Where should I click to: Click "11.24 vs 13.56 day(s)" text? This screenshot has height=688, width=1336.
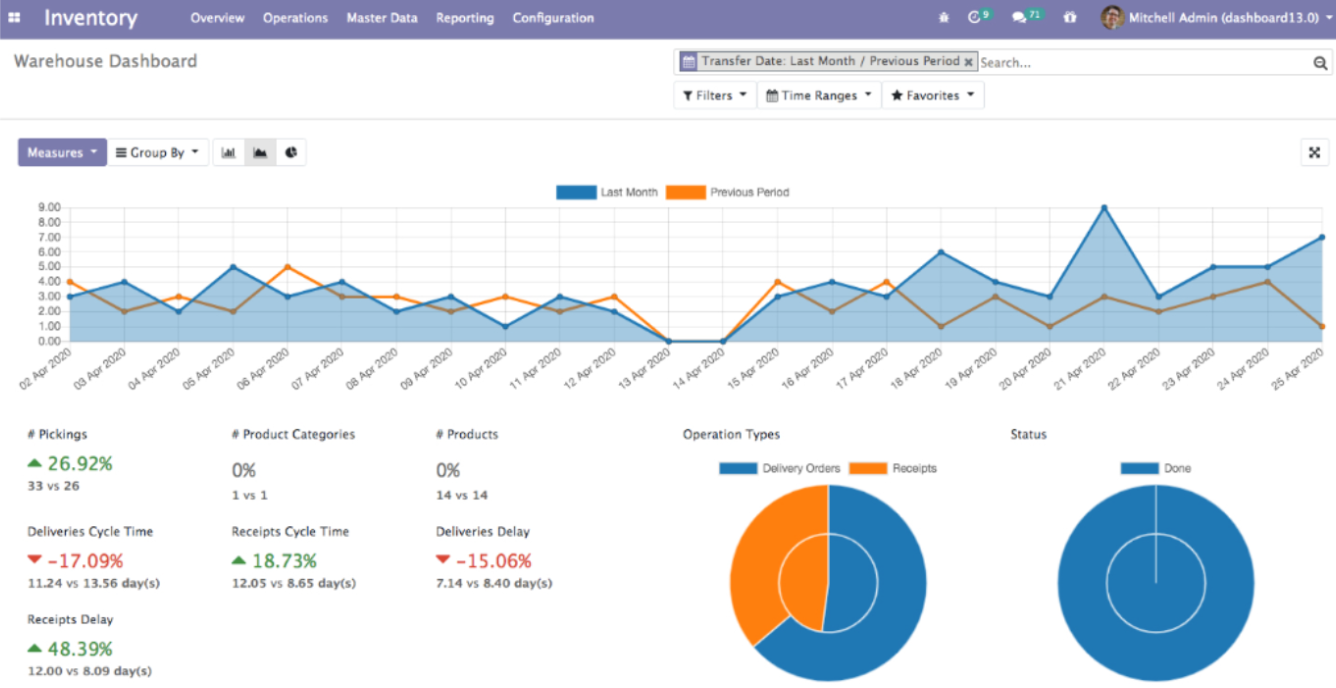[x=94, y=583]
